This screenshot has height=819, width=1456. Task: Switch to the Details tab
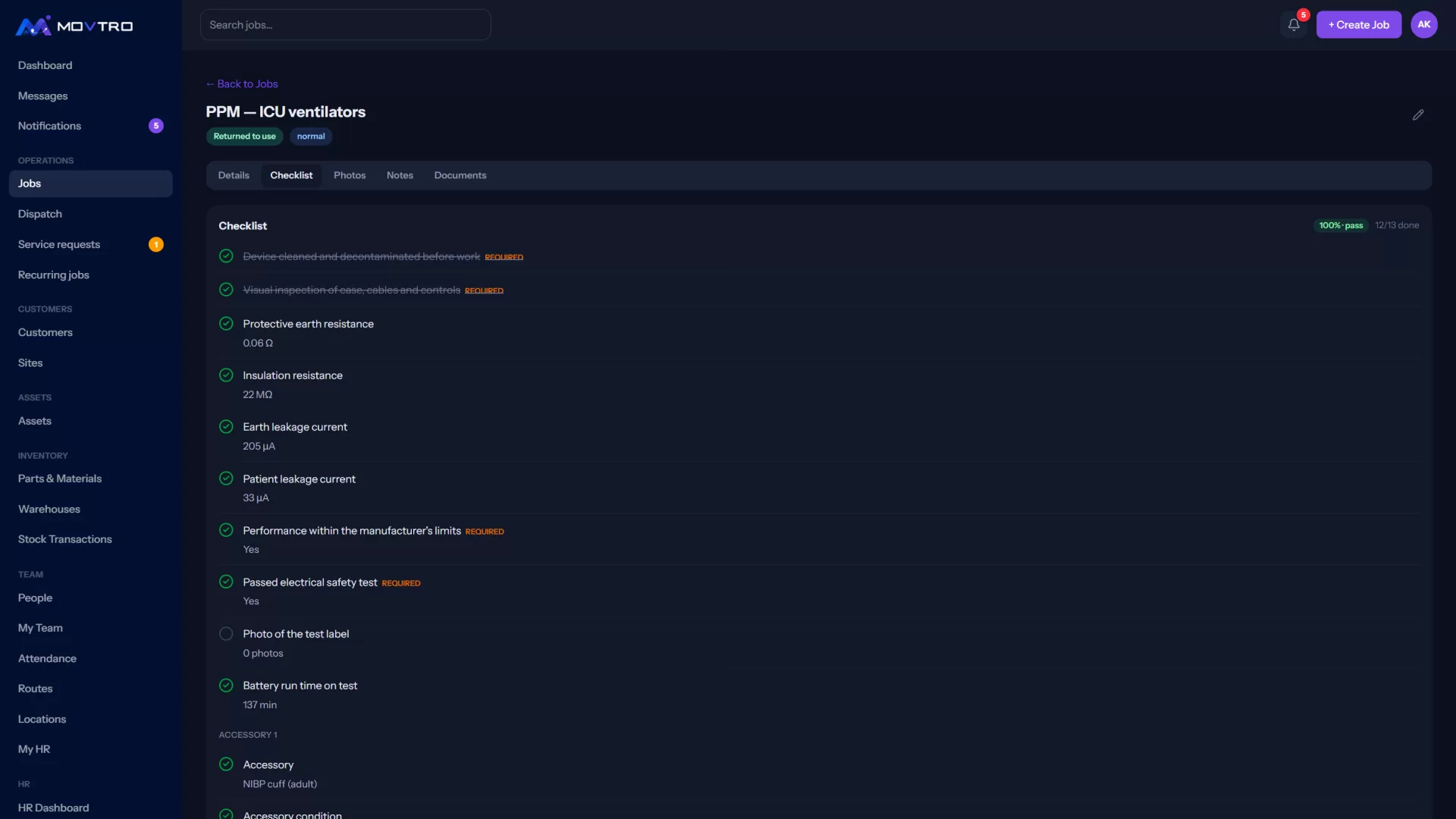(x=234, y=175)
